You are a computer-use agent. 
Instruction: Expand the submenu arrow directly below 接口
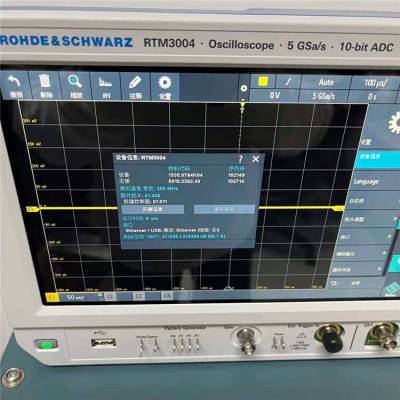click(385, 253)
